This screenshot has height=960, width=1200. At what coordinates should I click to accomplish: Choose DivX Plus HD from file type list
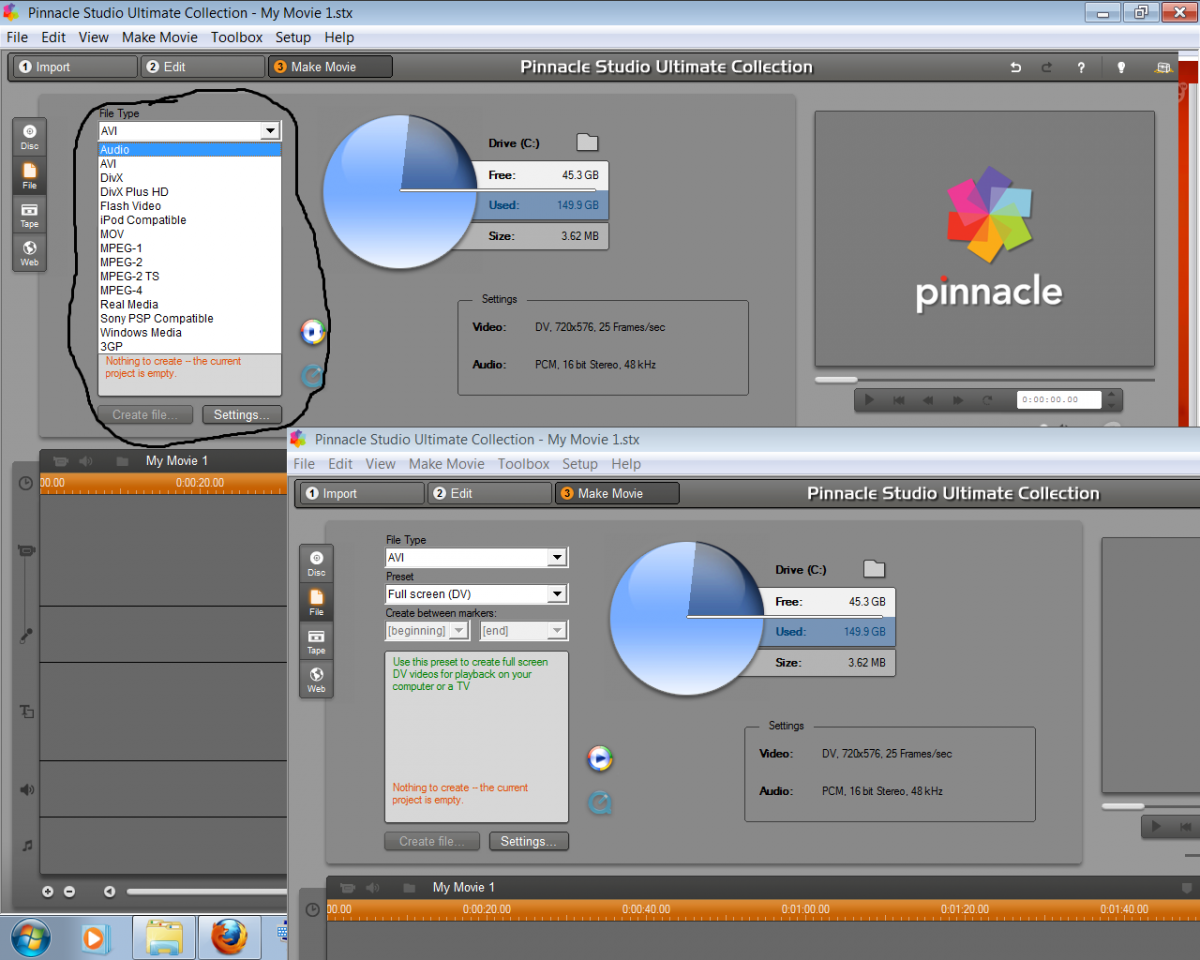pos(190,192)
